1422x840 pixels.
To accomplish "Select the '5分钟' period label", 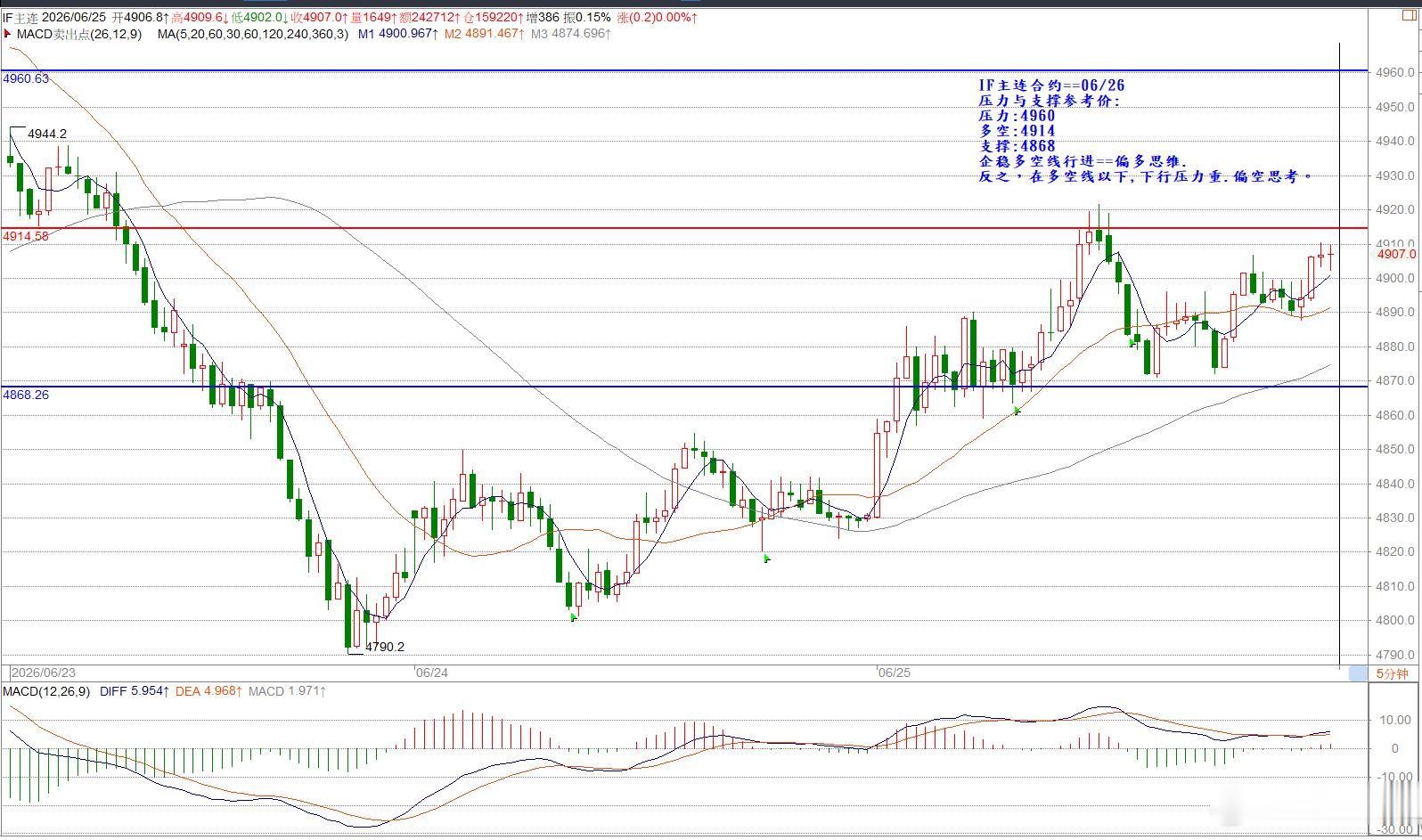I will [1392, 674].
